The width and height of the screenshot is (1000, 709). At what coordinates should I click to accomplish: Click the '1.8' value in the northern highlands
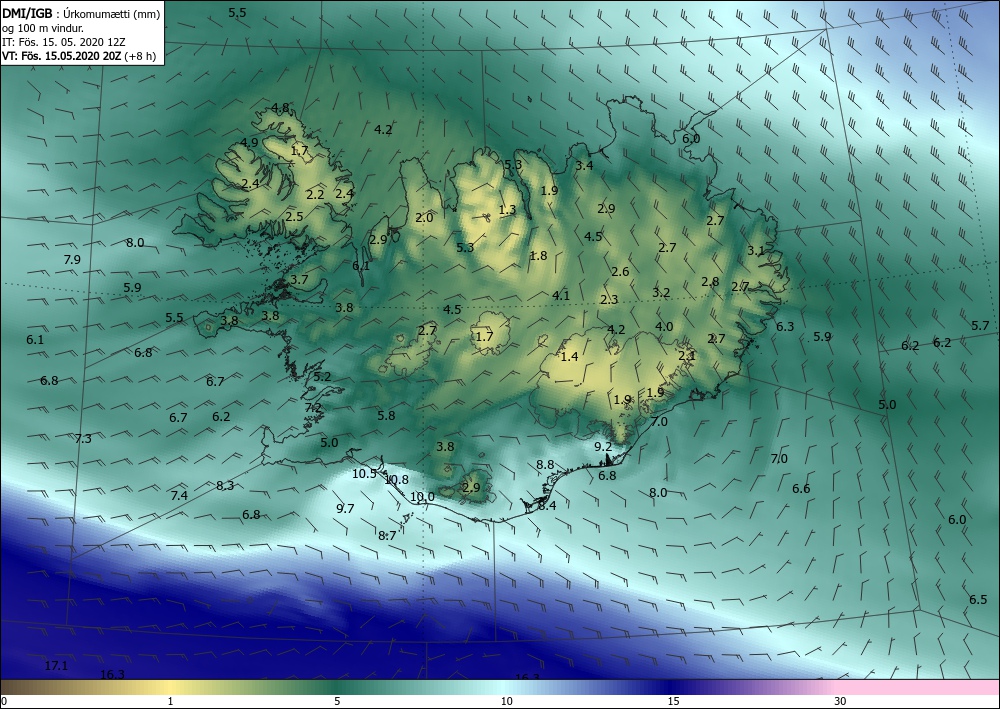pos(538,256)
